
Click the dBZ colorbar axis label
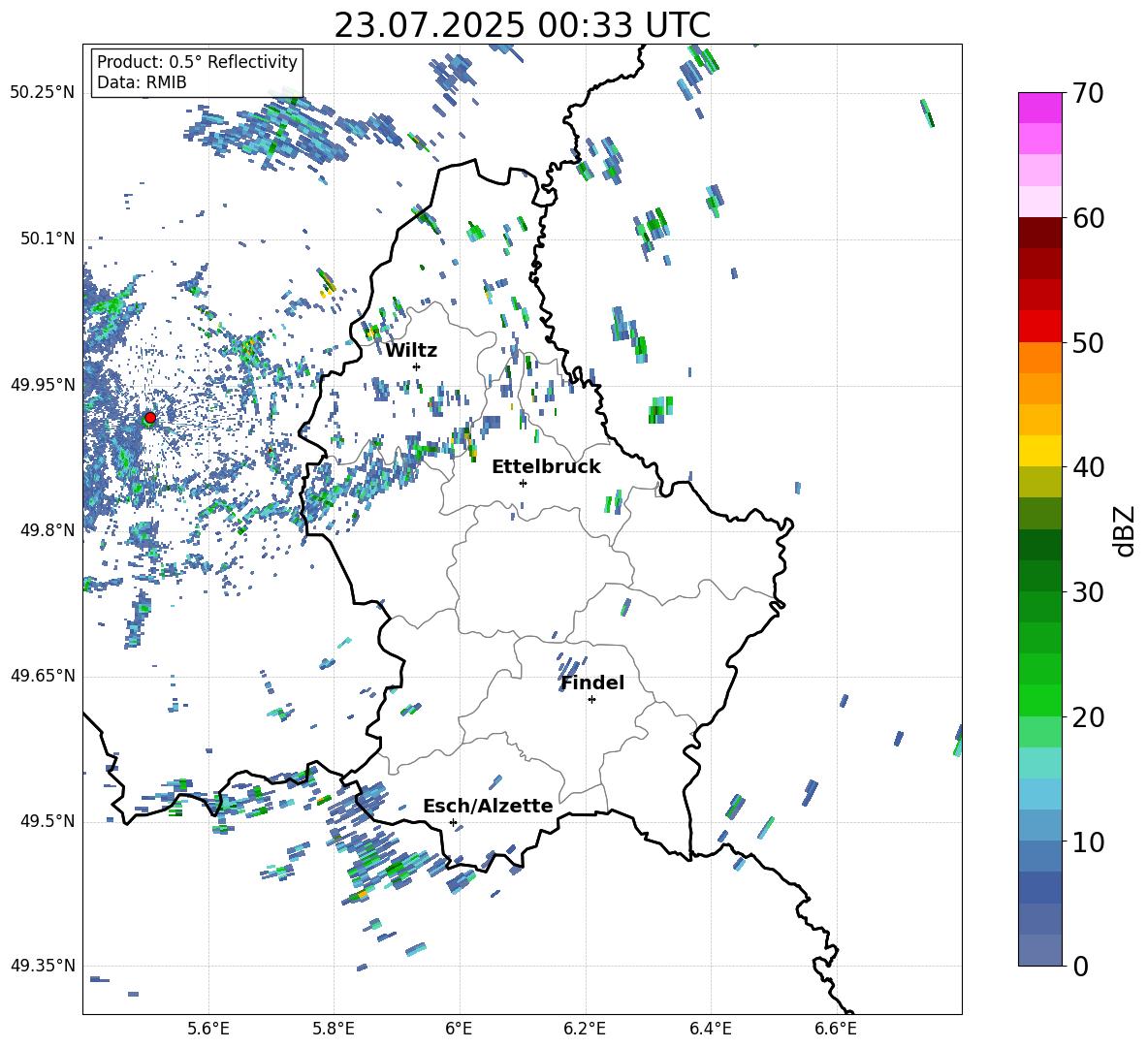coord(1126,530)
